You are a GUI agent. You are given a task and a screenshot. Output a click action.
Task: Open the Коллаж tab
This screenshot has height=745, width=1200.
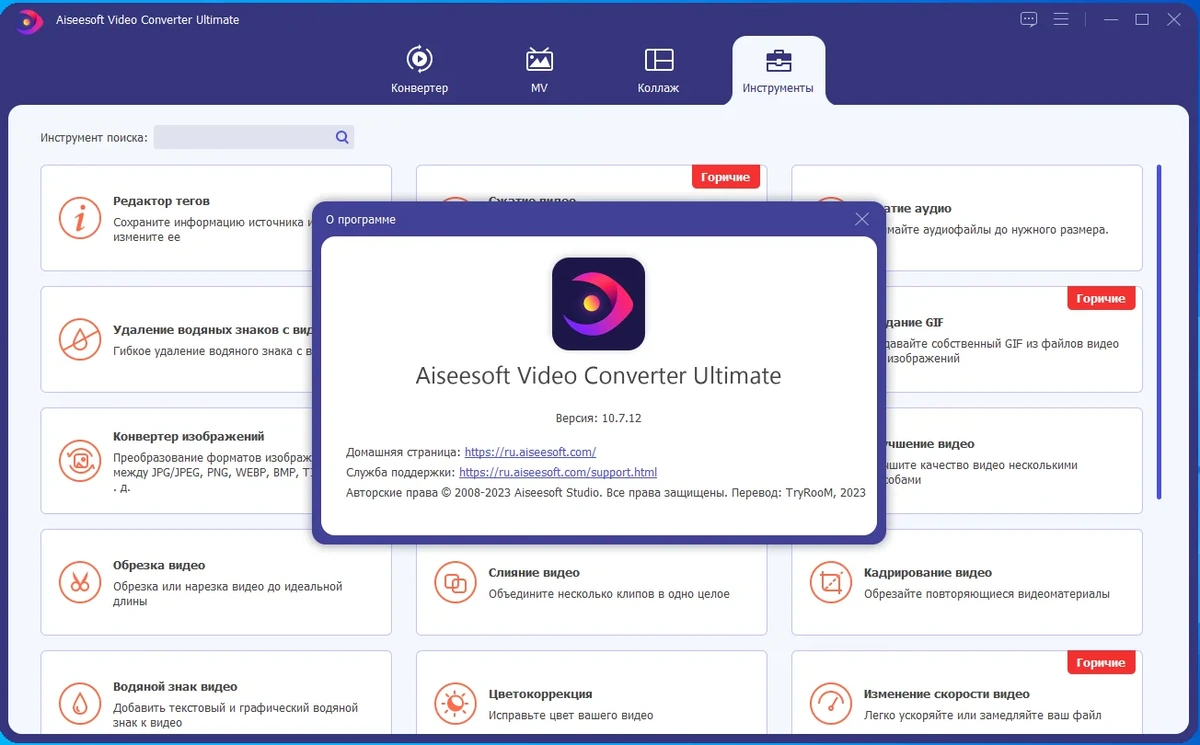tap(658, 69)
